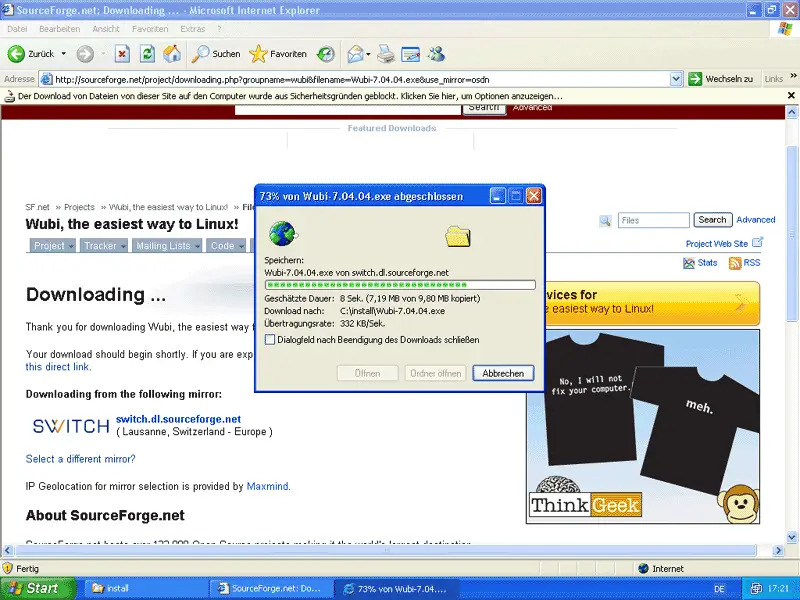This screenshot has height=600, width=800.
Task: Enable closing dialog after download completes checkbox
Action: coord(270,340)
